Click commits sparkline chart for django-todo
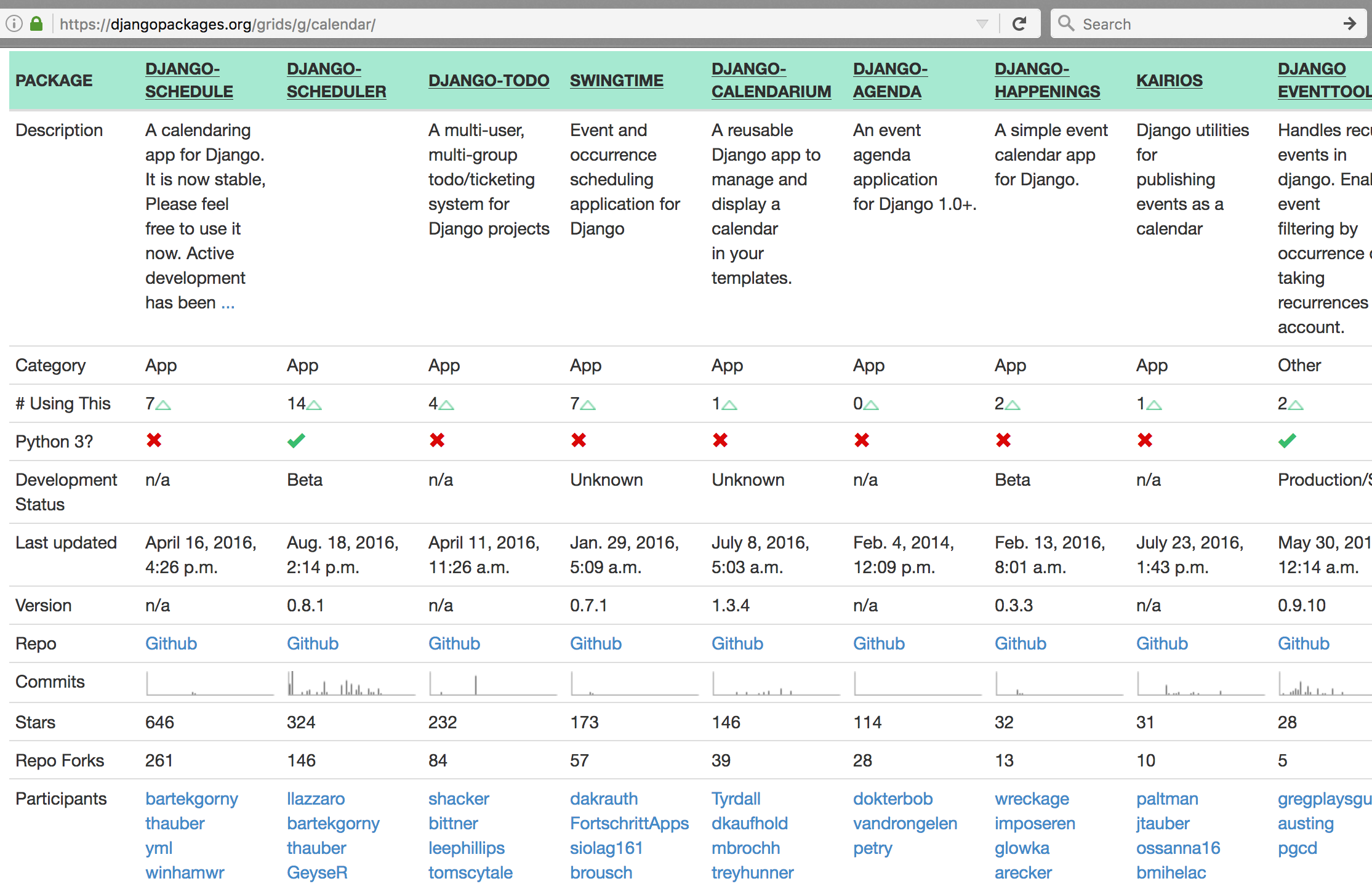The height and width of the screenshot is (889, 1372). (x=493, y=683)
